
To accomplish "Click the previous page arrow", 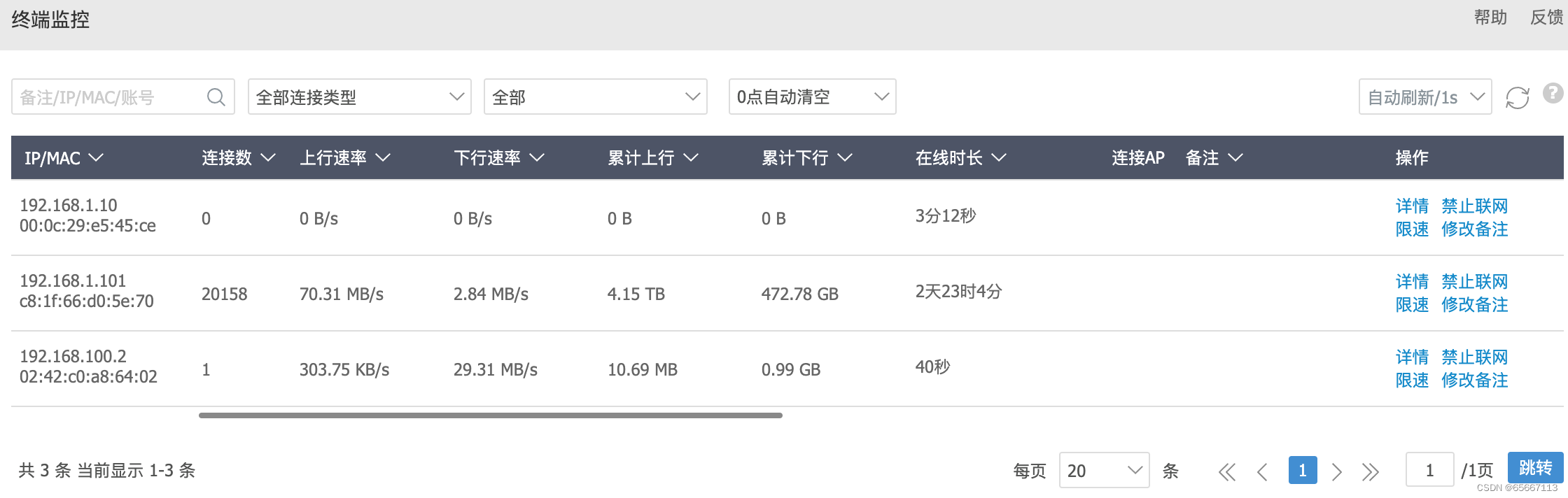I will click(x=1263, y=472).
